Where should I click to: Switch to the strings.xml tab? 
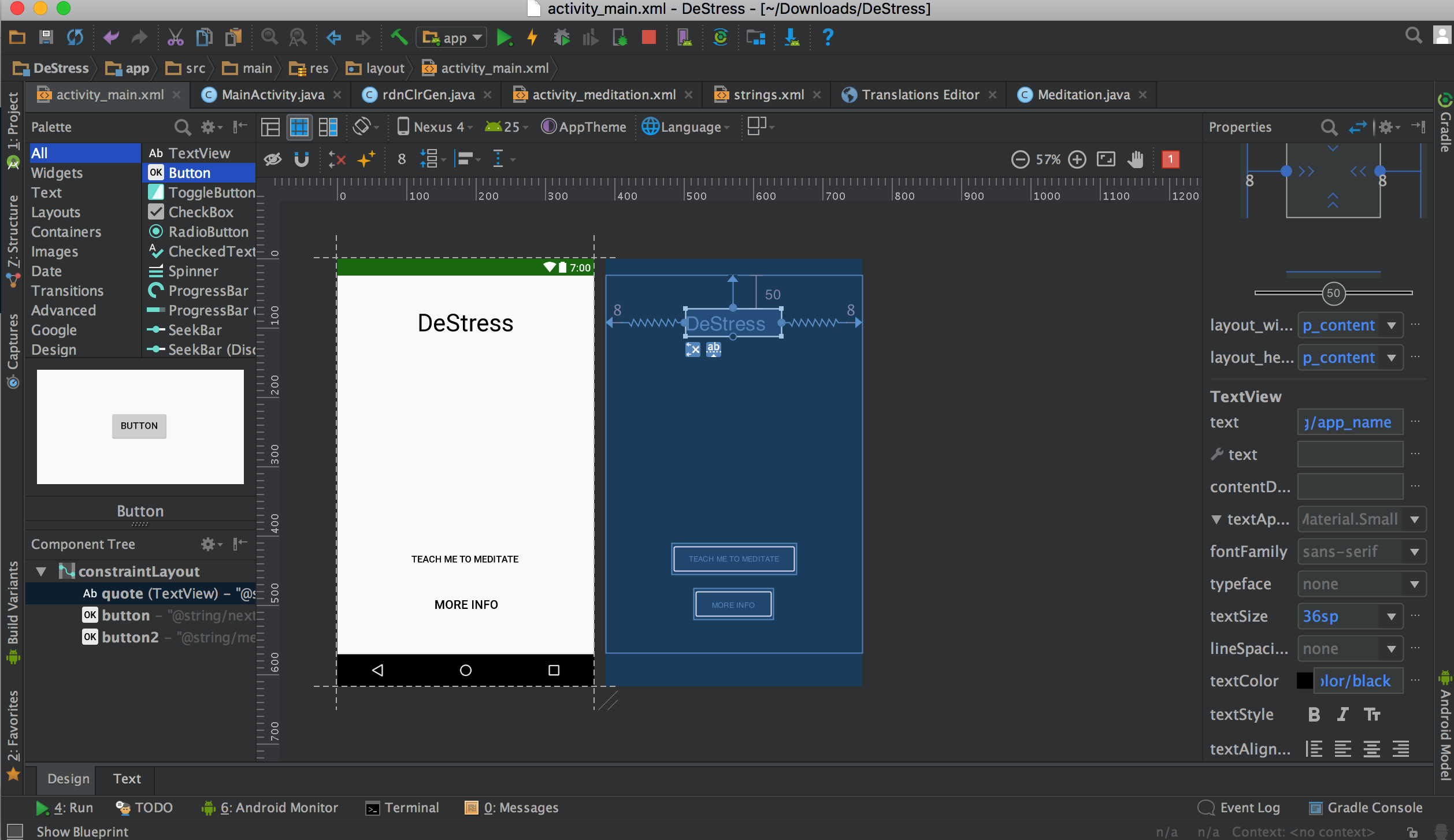768,95
